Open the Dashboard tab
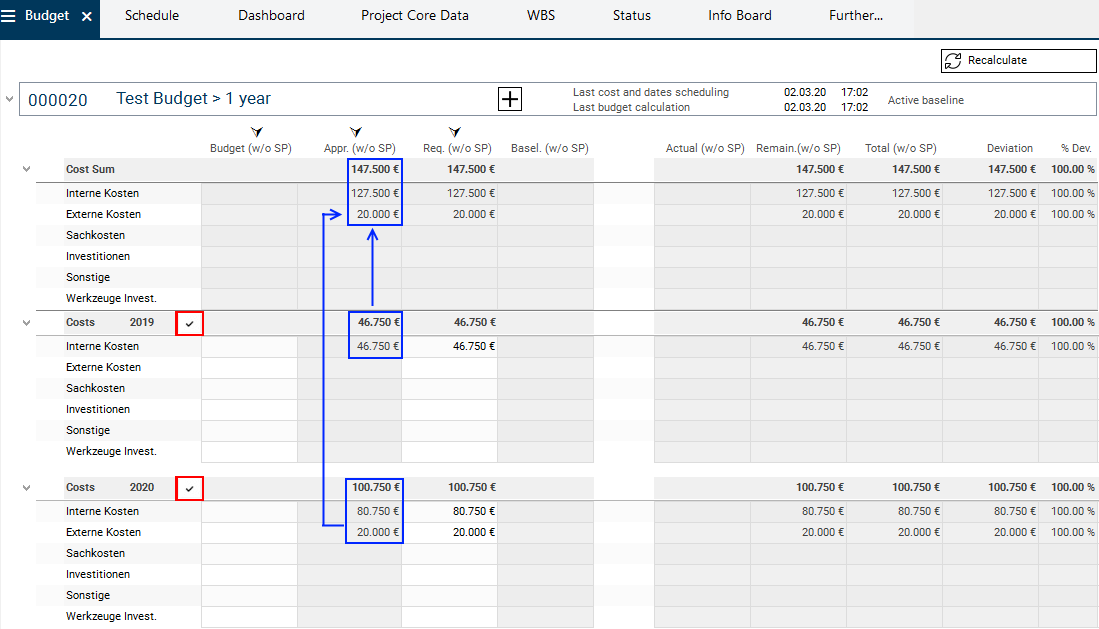 [271, 16]
